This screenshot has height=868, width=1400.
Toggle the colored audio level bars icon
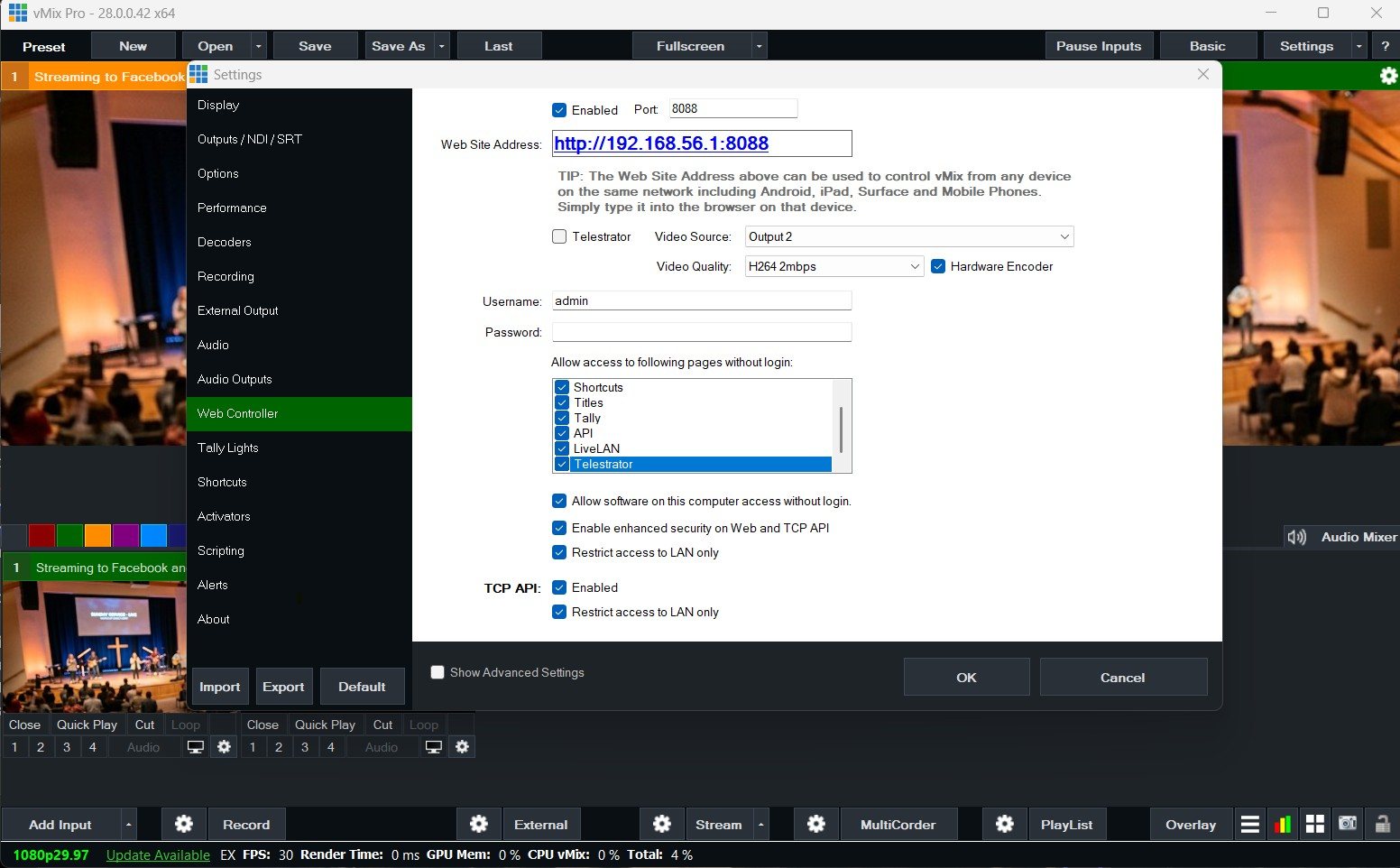[1283, 824]
